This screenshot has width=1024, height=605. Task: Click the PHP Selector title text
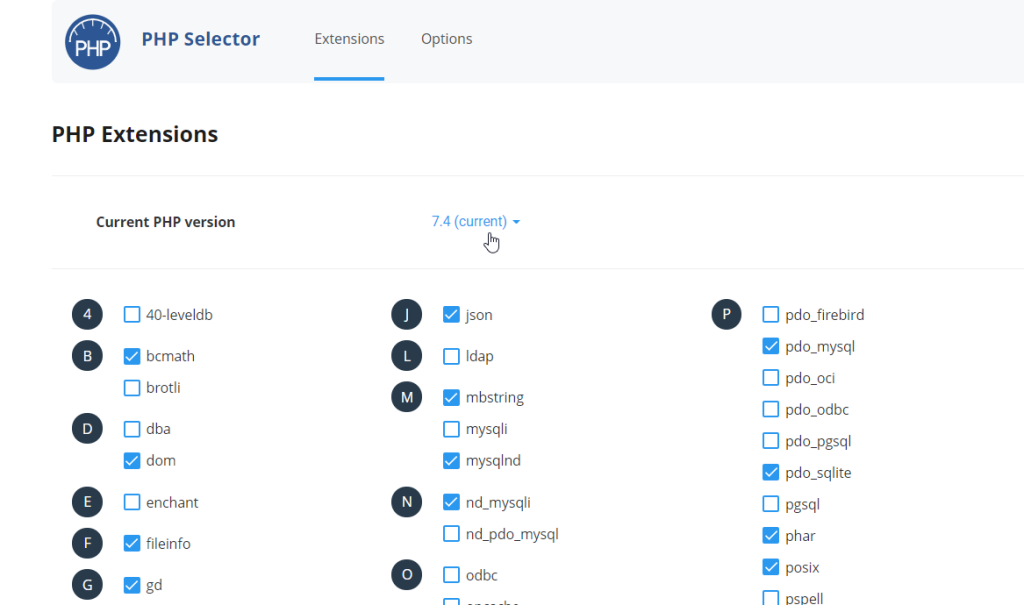click(x=200, y=40)
